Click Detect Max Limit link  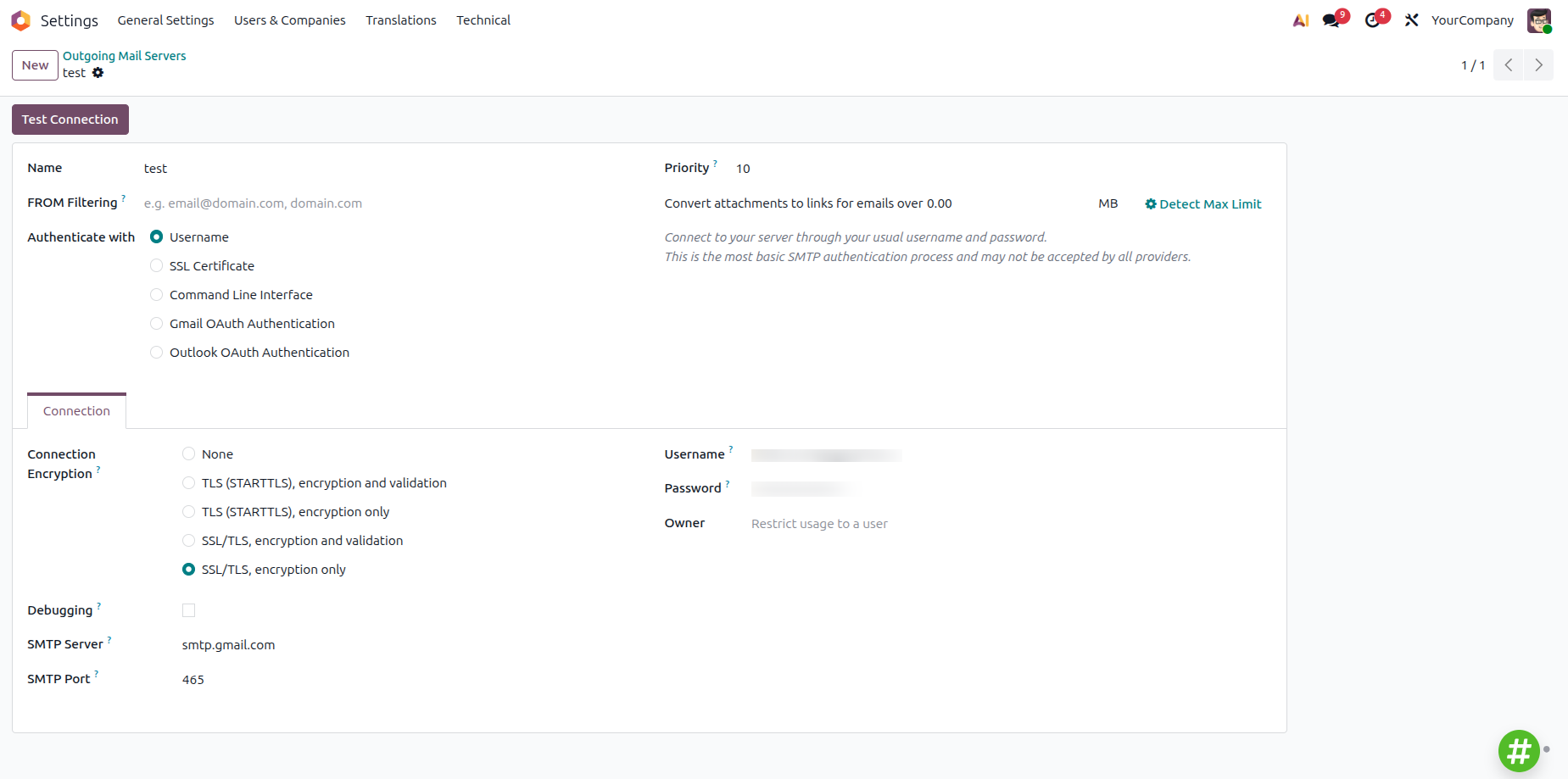(1203, 204)
